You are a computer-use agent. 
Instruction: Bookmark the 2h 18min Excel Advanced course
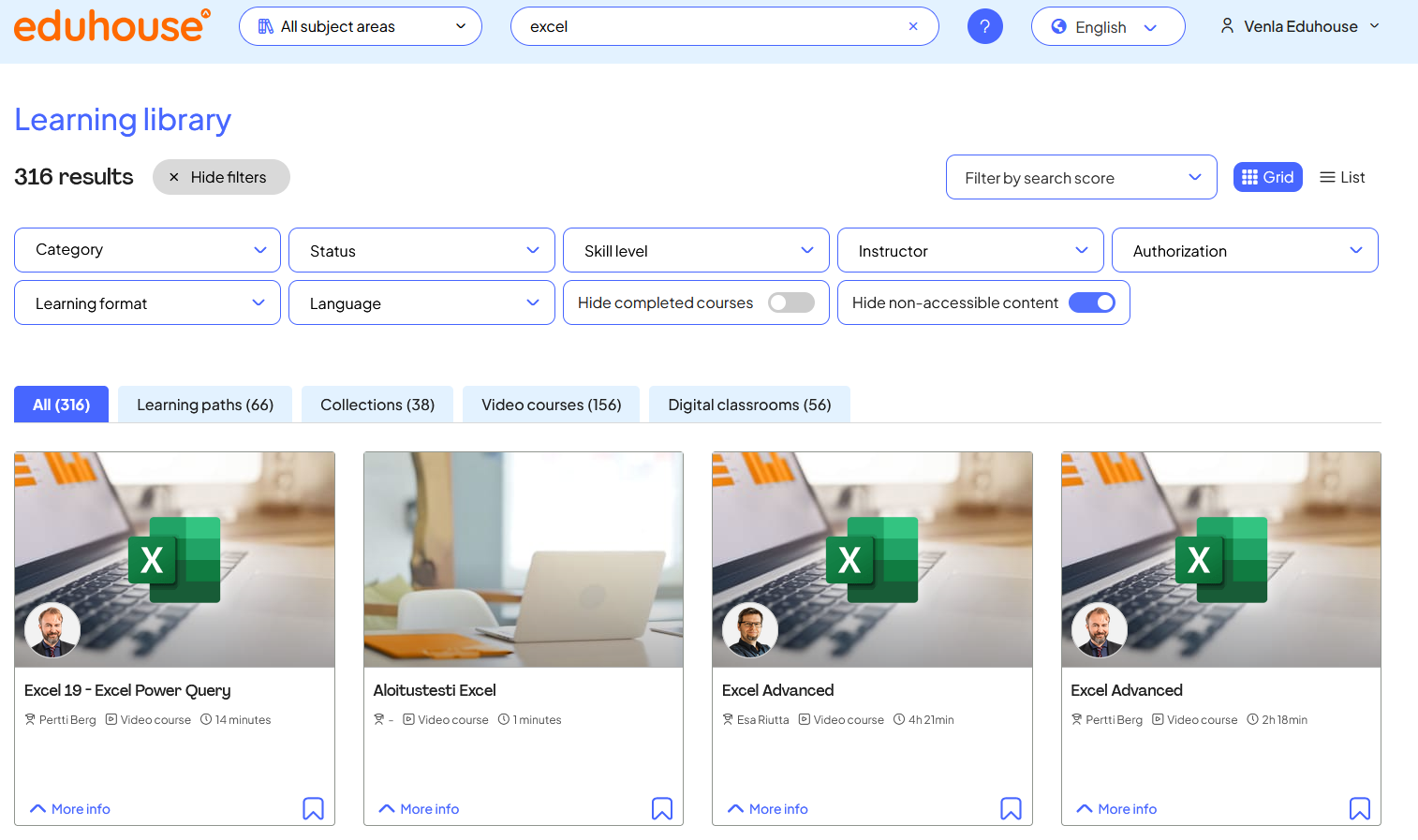(x=1359, y=808)
